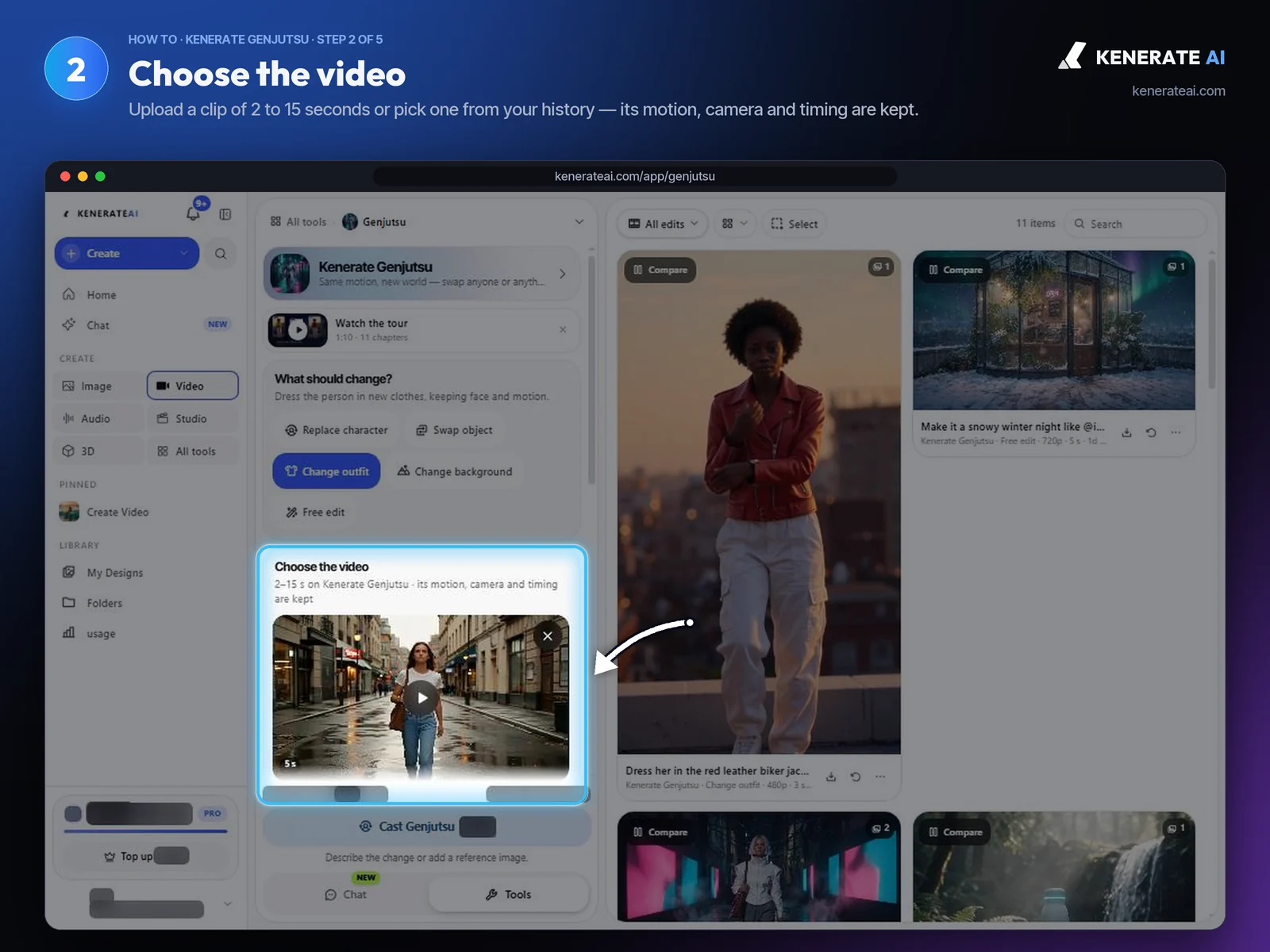Select the Video creation tab
The width and height of the screenshot is (1270, 952).
(192, 386)
